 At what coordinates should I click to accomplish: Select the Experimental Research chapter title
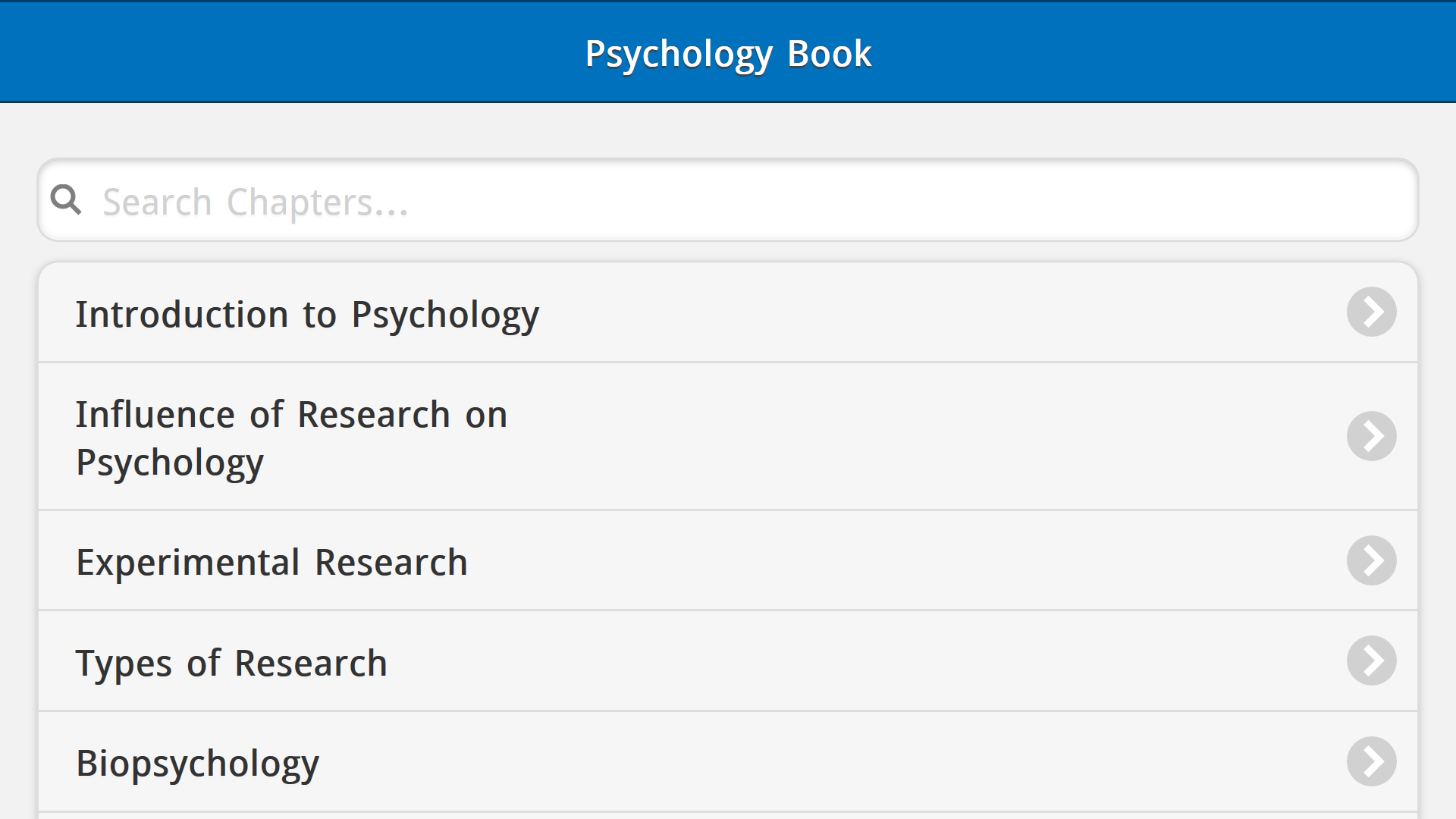pyautogui.click(x=271, y=562)
